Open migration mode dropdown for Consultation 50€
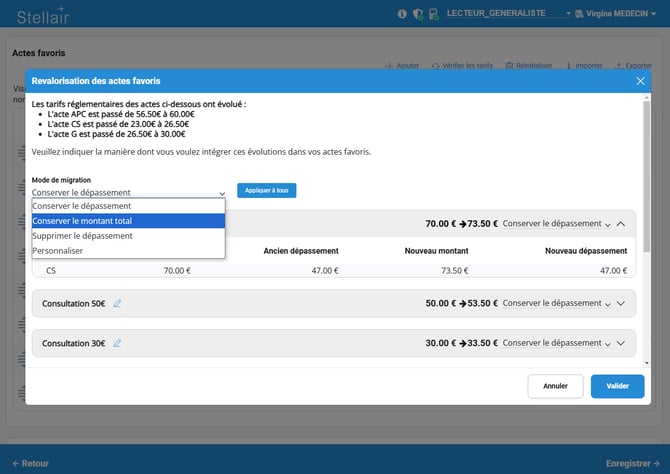 [556, 303]
